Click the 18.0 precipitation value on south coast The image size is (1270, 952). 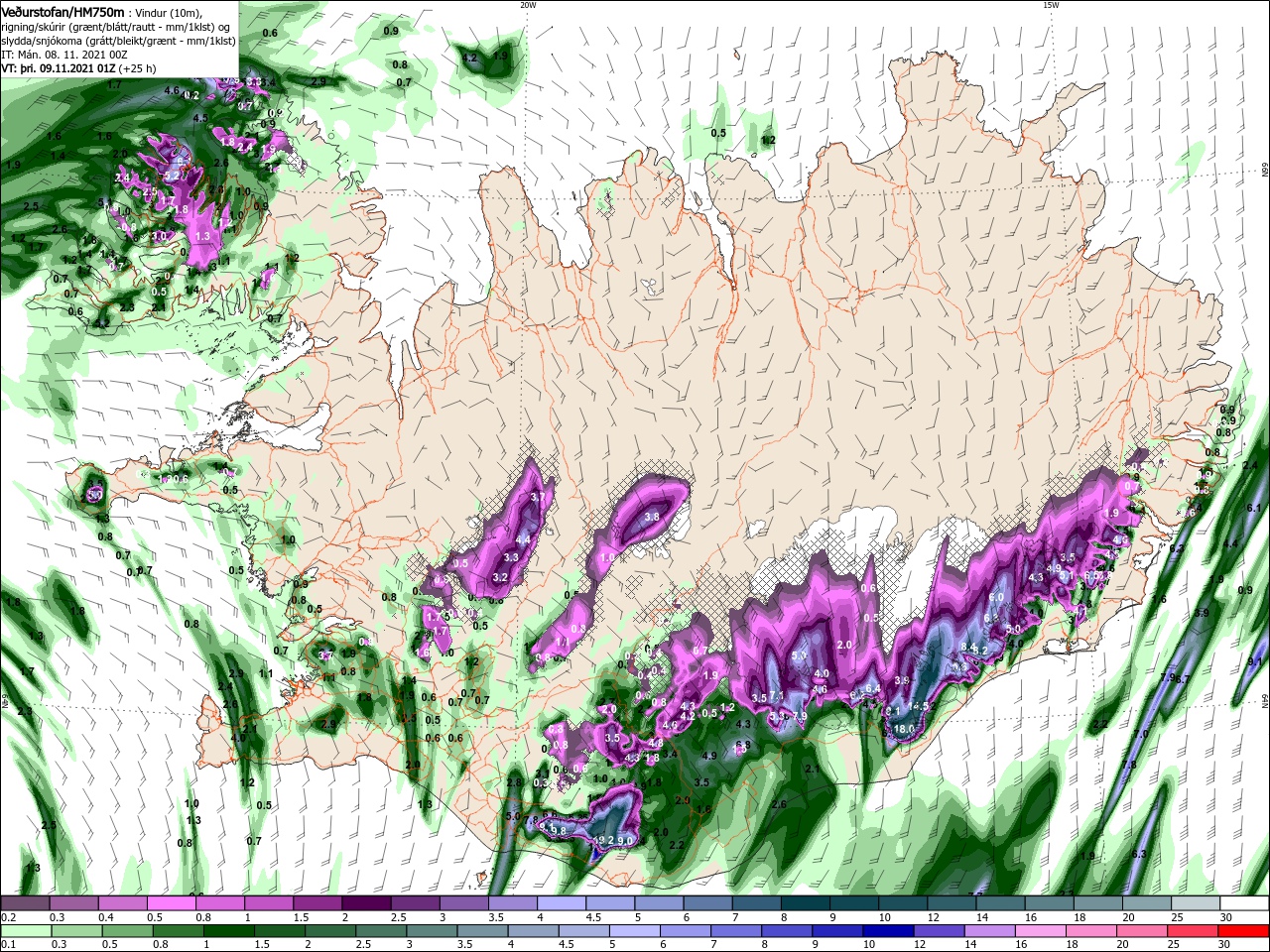point(904,728)
